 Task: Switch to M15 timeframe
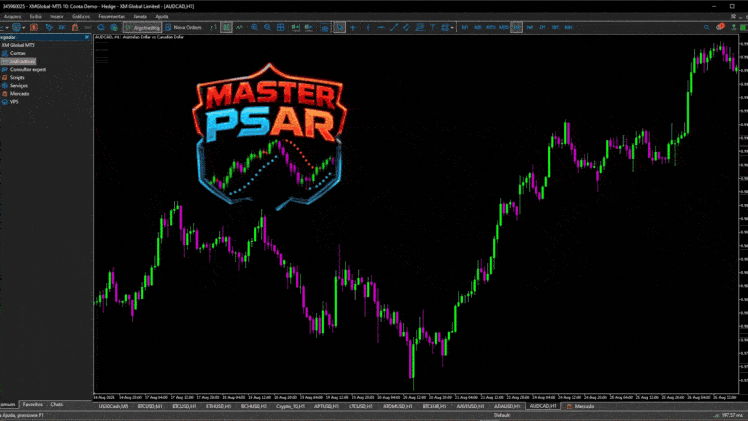490,27
